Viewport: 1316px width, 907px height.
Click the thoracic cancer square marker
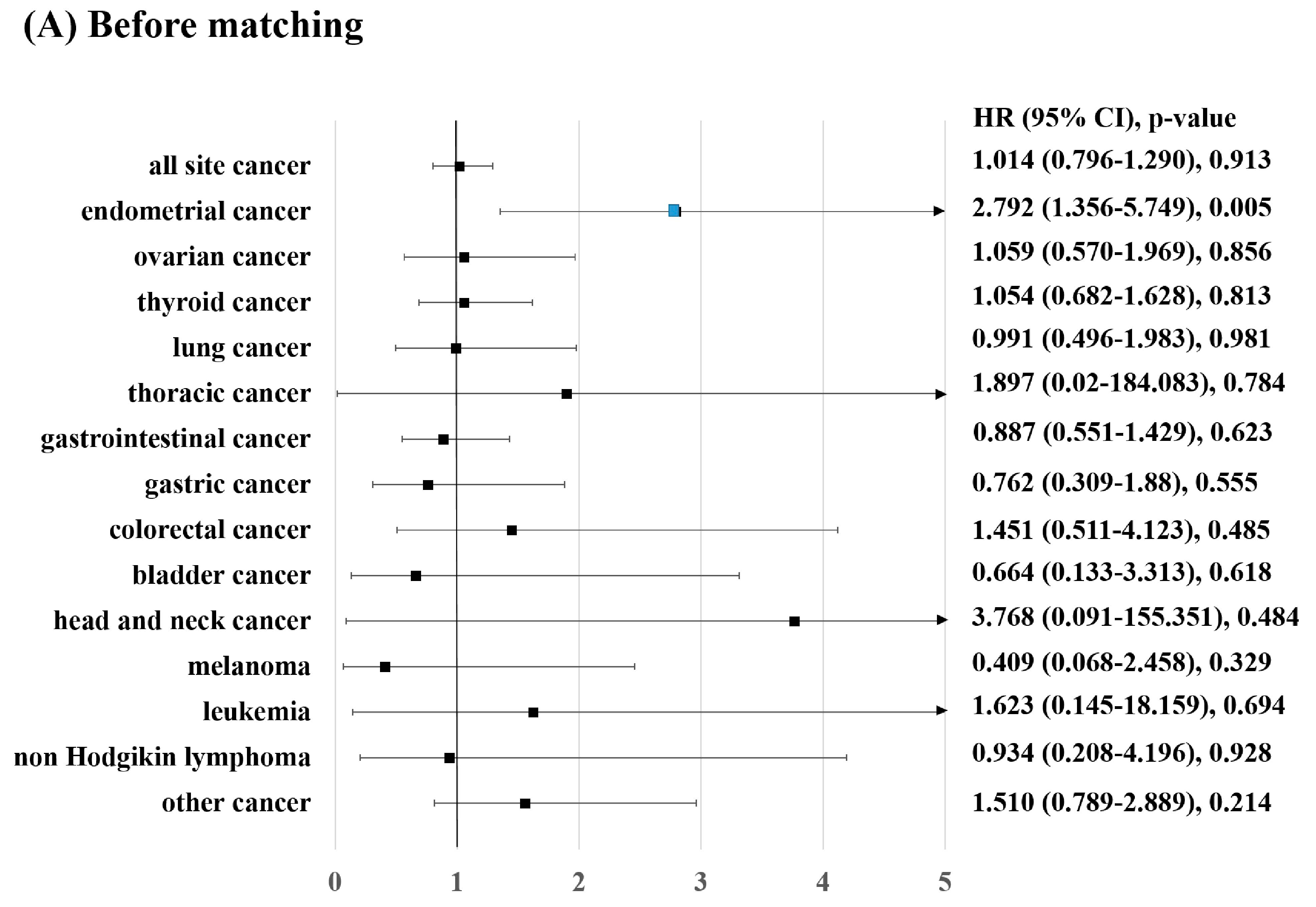tap(566, 394)
